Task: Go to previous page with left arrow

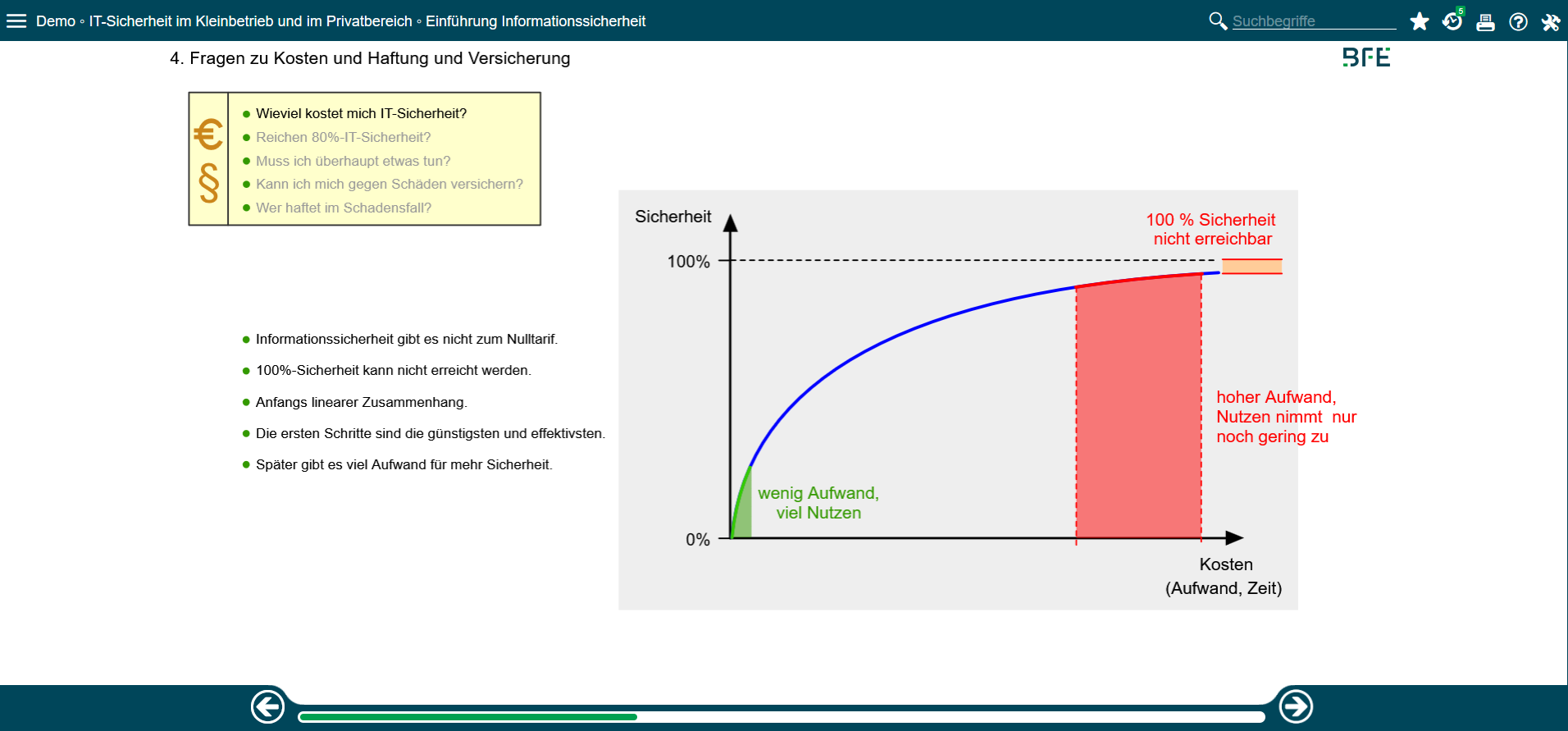Action: click(268, 706)
